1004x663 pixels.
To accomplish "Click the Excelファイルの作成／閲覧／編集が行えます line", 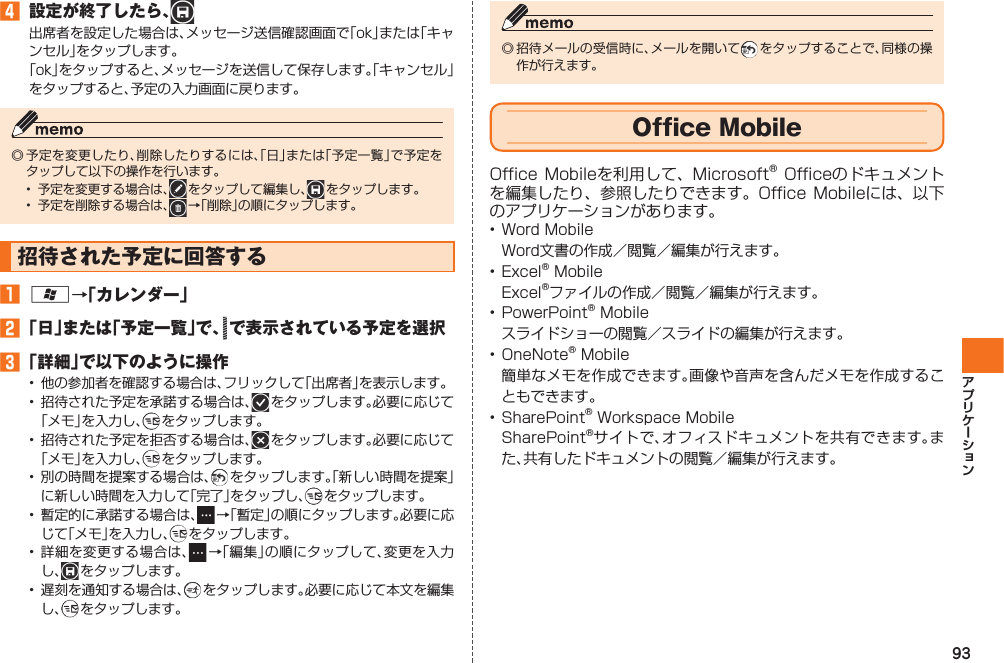I will pyautogui.click(x=661, y=292).
